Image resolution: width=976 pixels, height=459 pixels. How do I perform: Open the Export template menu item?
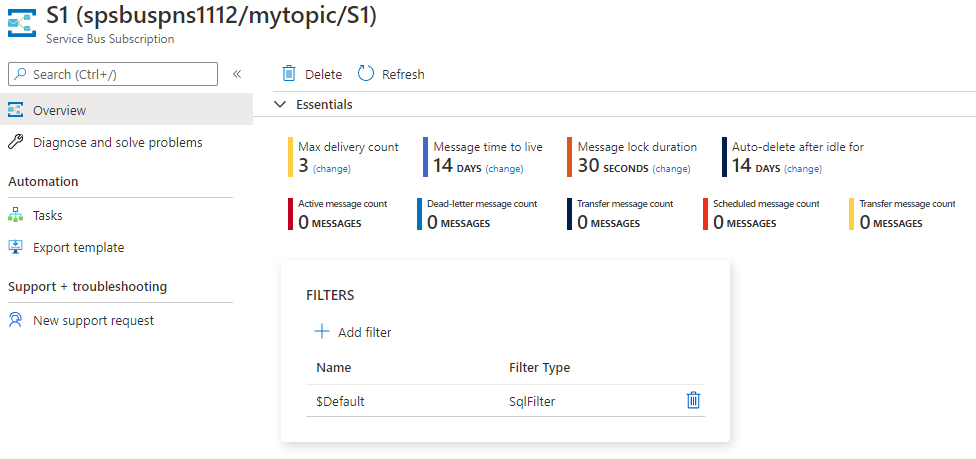pyautogui.click(x=78, y=248)
